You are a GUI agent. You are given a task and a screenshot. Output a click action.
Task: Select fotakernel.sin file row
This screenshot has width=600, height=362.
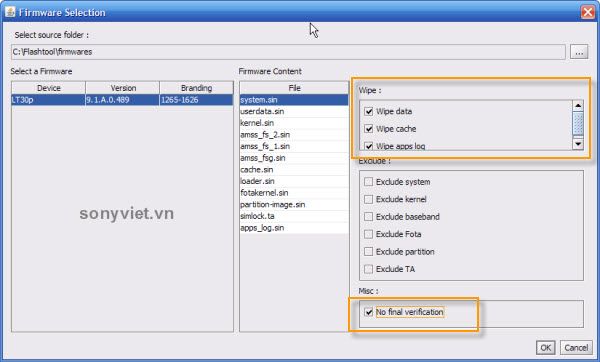pyautogui.click(x=294, y=193)
